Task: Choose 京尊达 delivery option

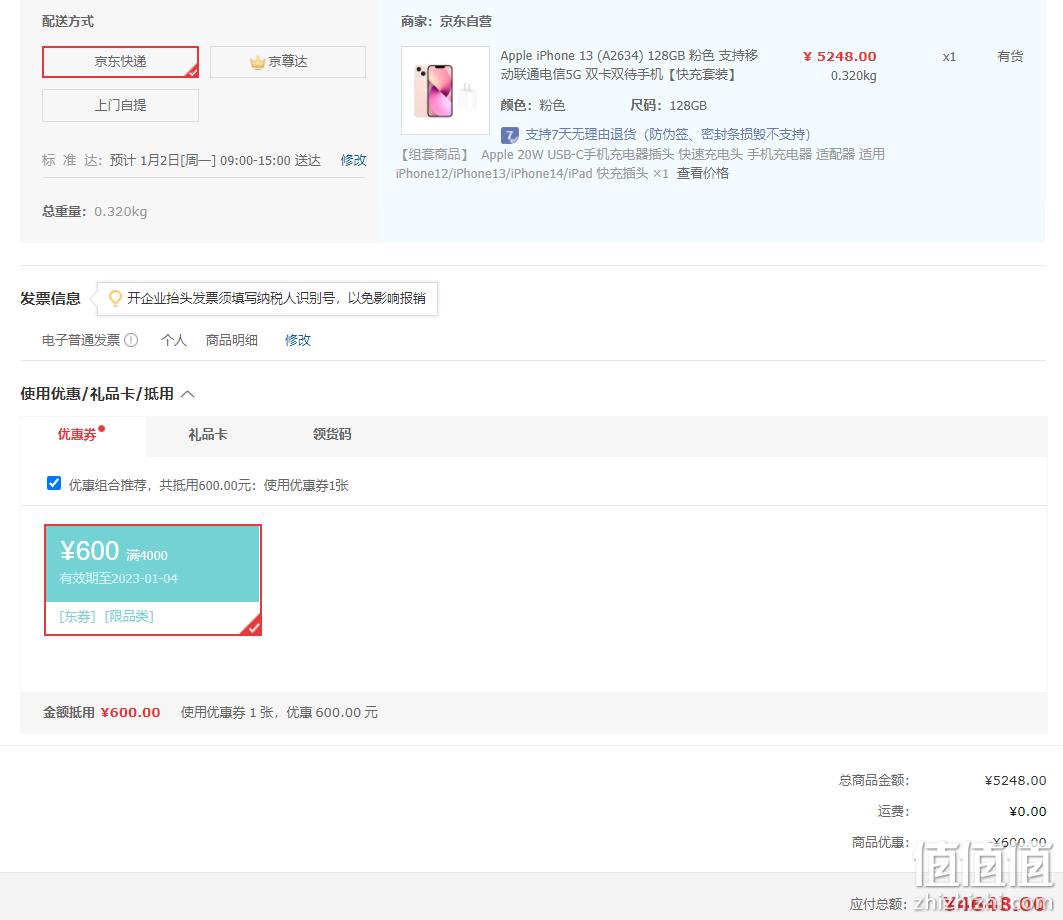Action: click(x=288, y=62)
